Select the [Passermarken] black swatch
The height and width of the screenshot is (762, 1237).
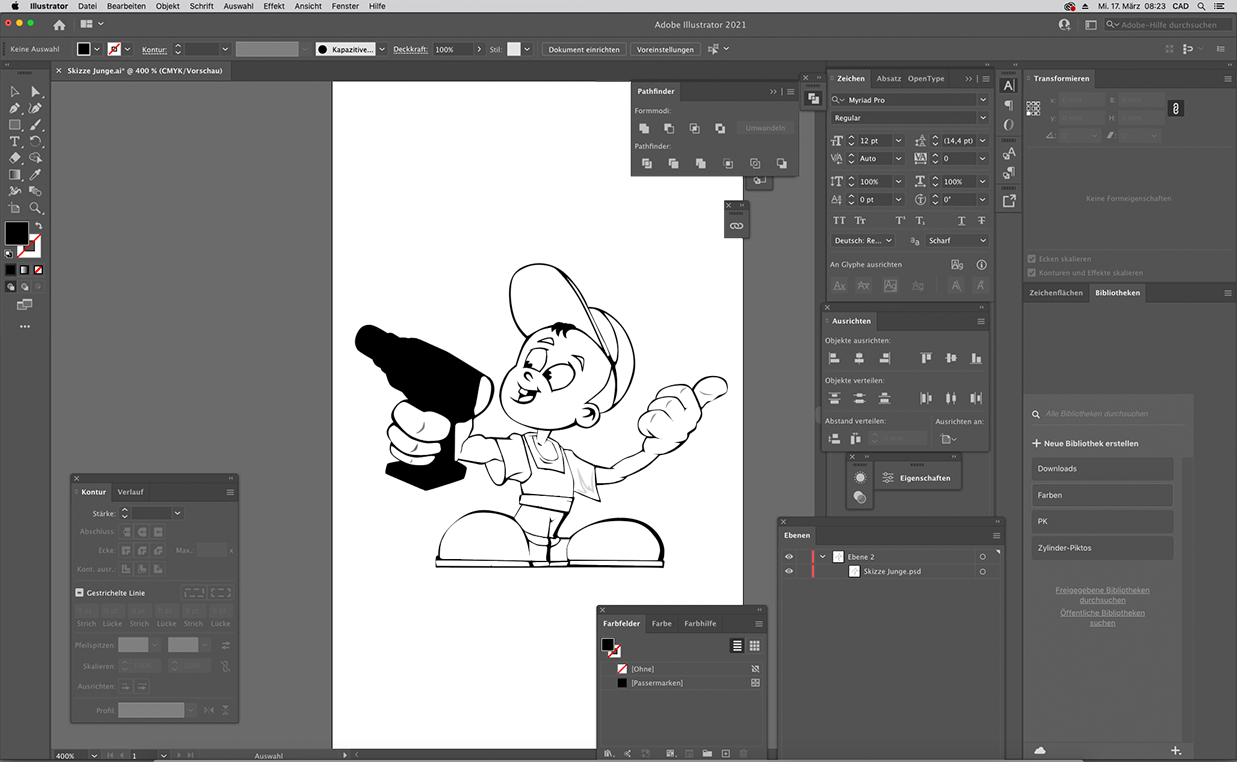622,683
